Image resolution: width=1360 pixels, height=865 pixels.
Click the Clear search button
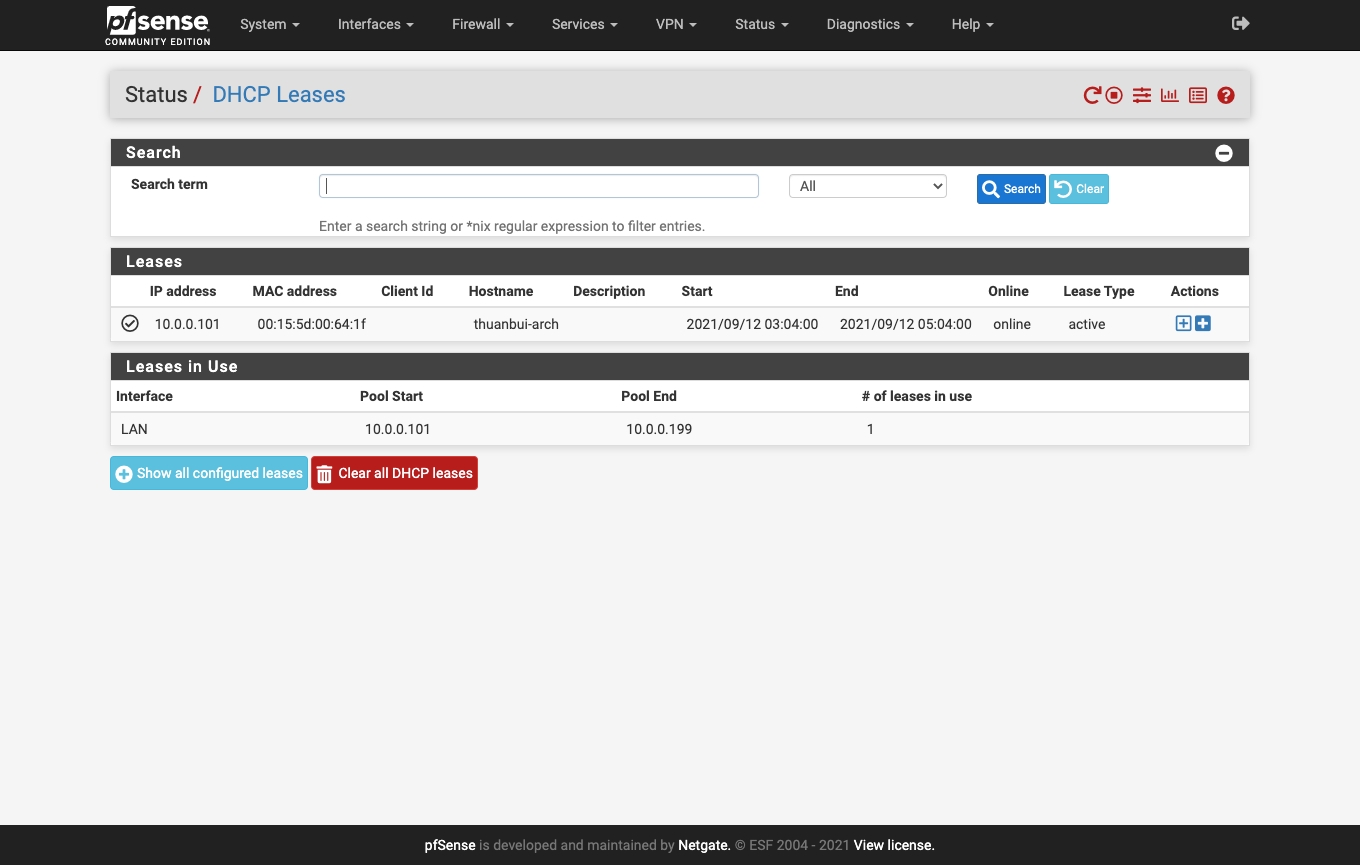1079,189
